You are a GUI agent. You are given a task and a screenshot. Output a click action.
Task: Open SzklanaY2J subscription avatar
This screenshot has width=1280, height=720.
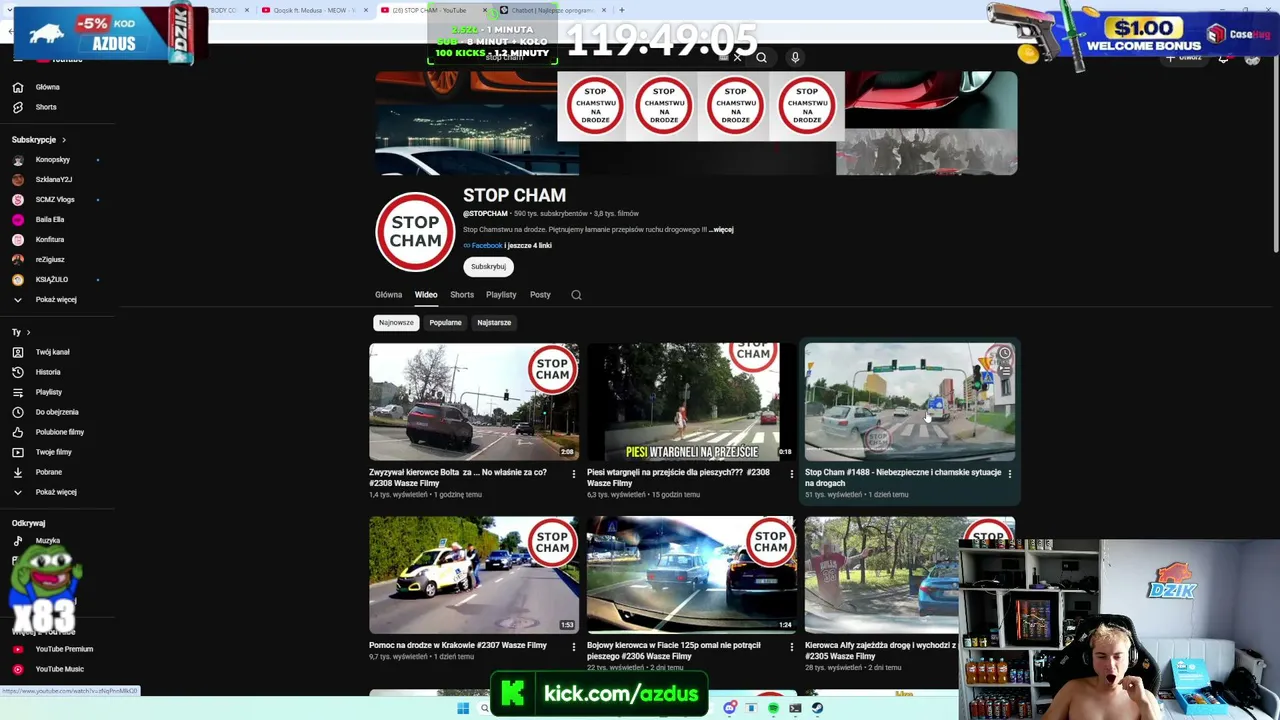18,180
